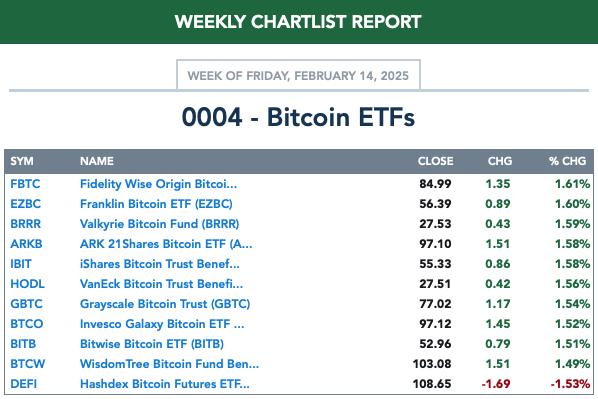Select the BRRR symbol link
The height and width of the screenshot is (399, 598).
[26, 224]
